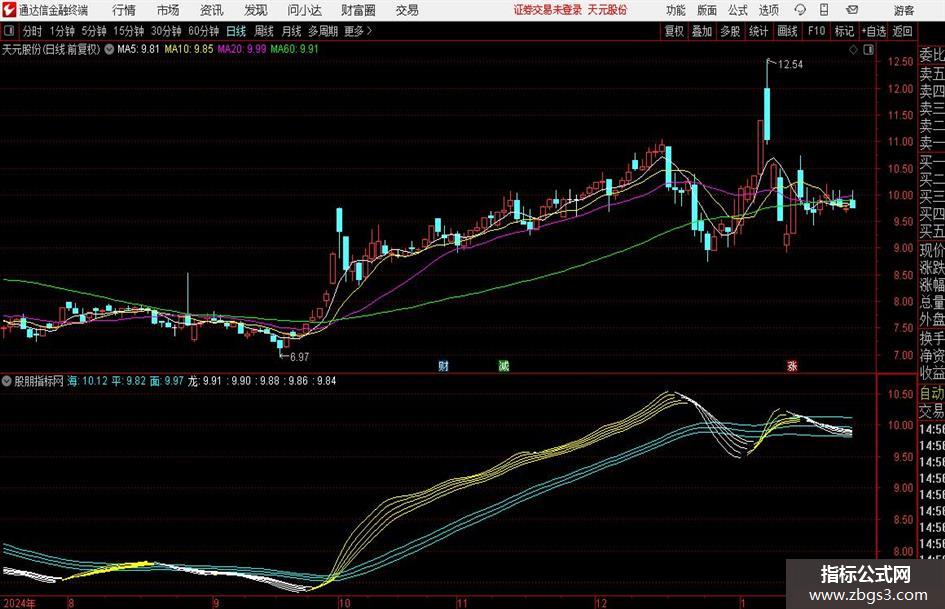
Task: Click the 画线 draw line toolbar button
Action: 787,31
